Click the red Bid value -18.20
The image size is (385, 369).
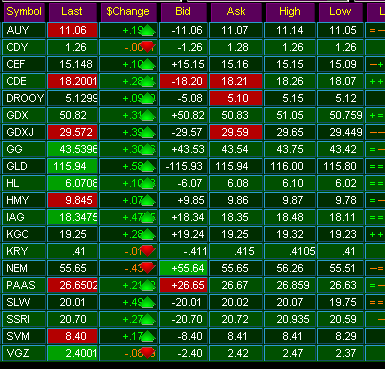point(184,81)
